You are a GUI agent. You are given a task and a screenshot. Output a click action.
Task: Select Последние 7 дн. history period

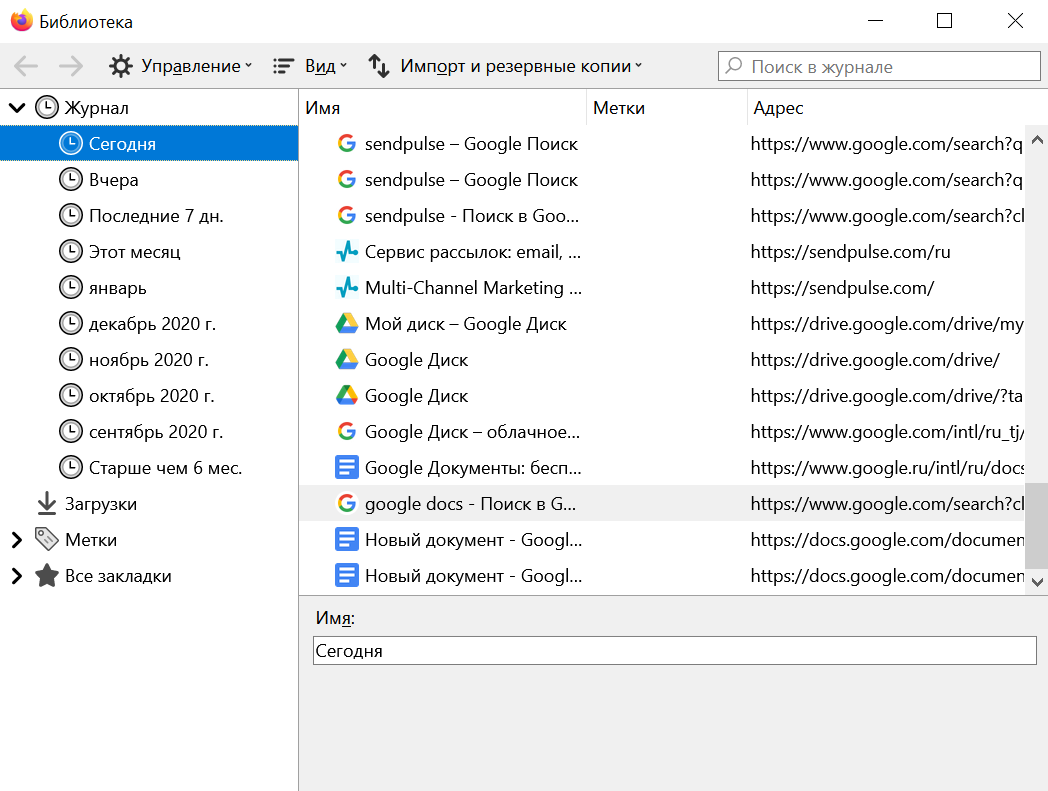coord(156,216)
